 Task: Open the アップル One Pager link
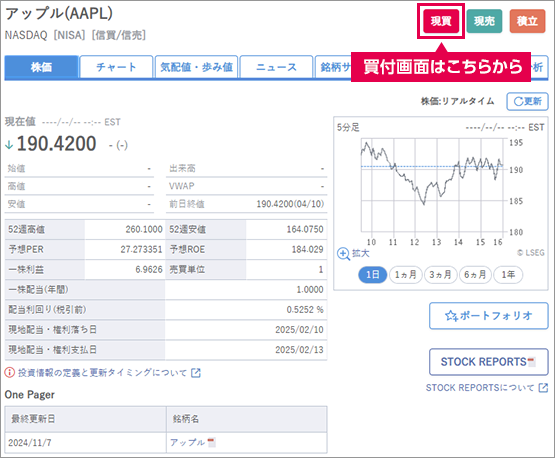(x=187, y=442)
